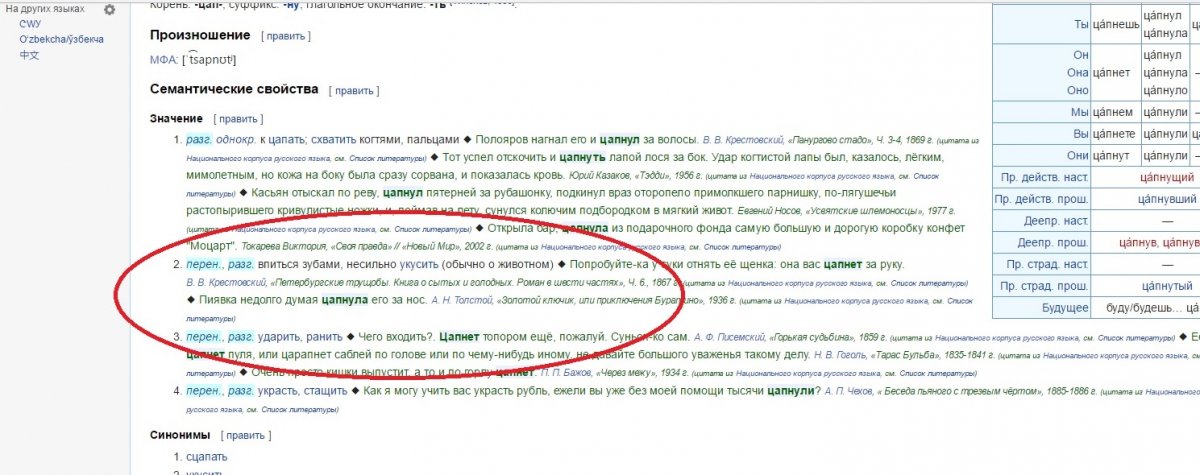
Task: Click the 'перен.' label in definition 2
Action: click(204, 264)
